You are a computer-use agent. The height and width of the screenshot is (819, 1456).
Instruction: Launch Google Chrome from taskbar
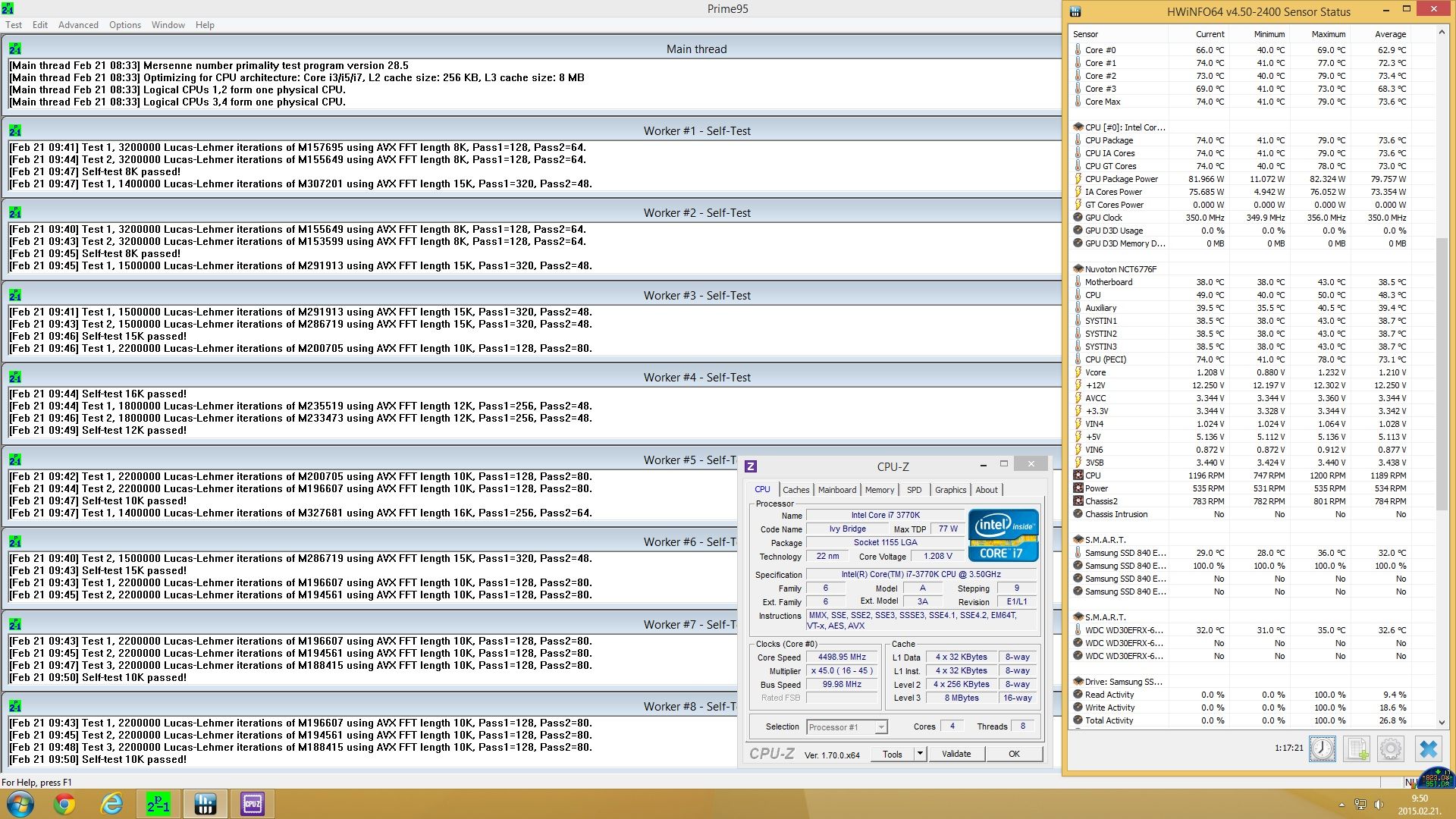pyautogui.click(x=64, y=804)
